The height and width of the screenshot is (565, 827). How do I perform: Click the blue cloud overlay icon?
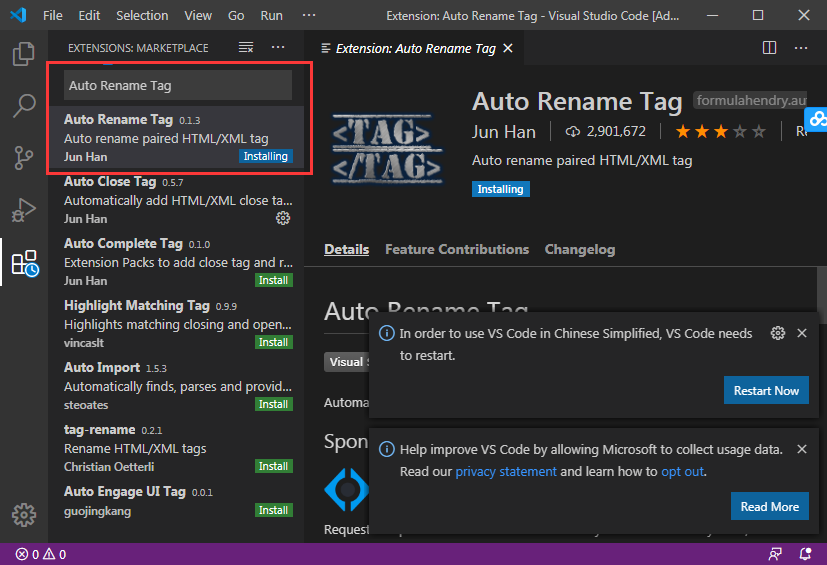tap(817, 119)
